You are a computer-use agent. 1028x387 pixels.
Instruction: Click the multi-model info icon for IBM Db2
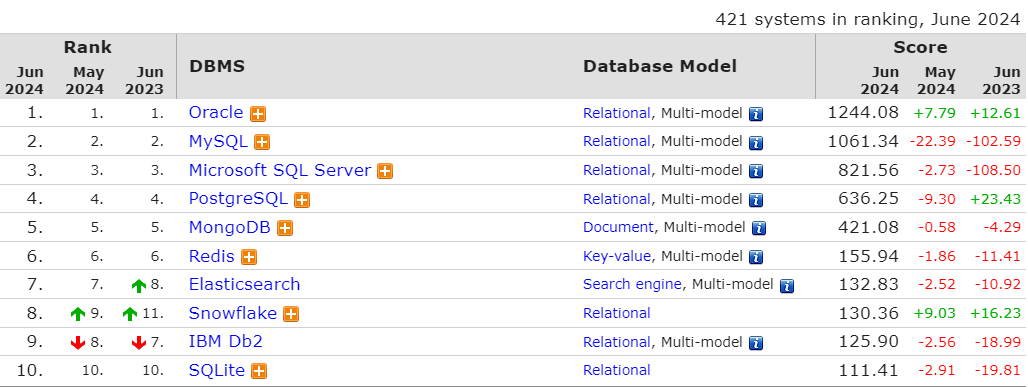756,343
